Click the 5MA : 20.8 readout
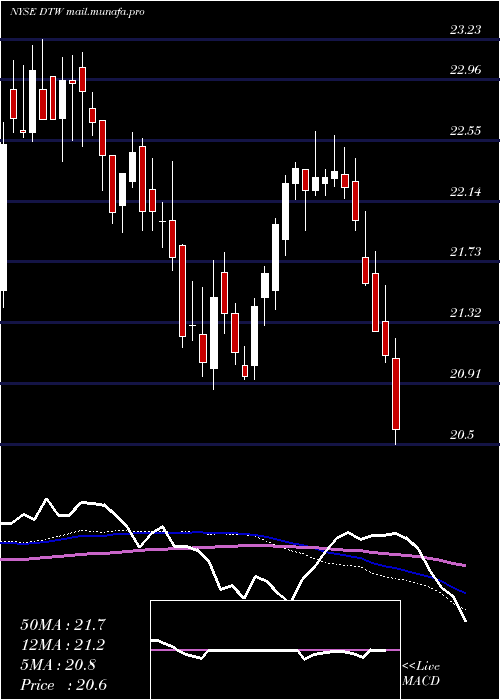The height and width of the screenshot is (700, 500). 58,665
